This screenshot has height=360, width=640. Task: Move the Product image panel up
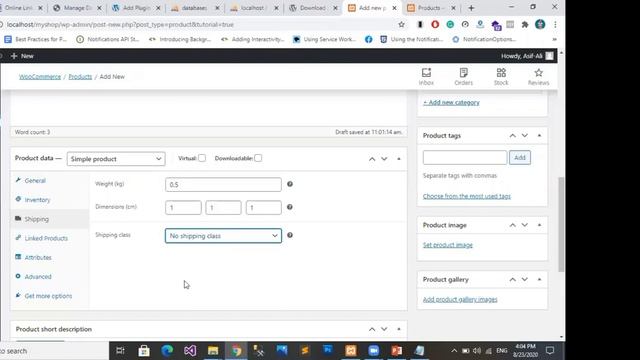pyautogui.click(x=513, y=225)
